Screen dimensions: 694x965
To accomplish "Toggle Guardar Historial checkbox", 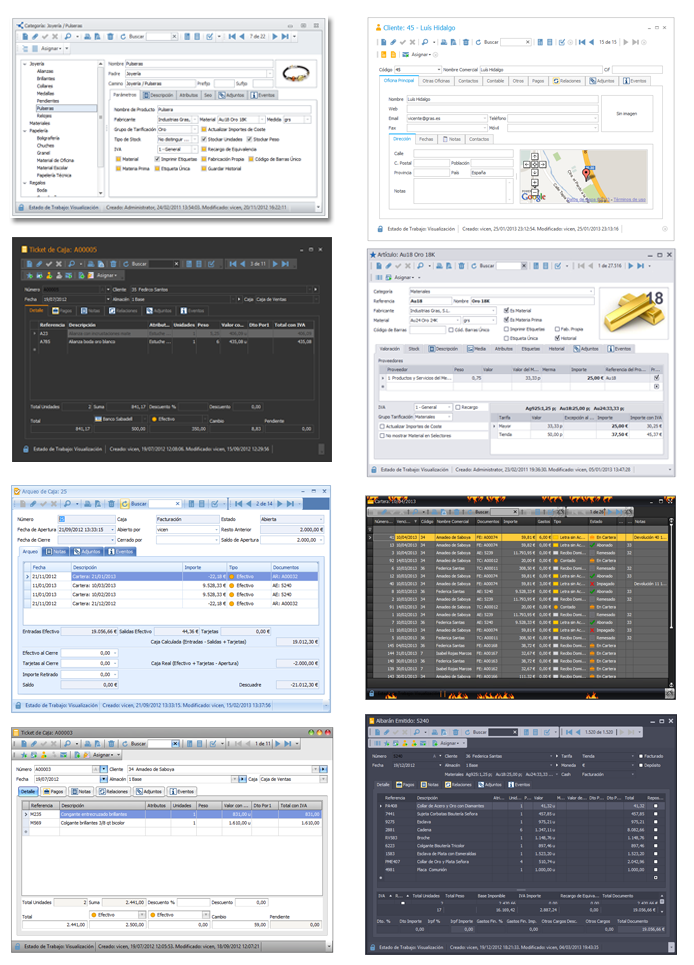I will pos(204,168).
